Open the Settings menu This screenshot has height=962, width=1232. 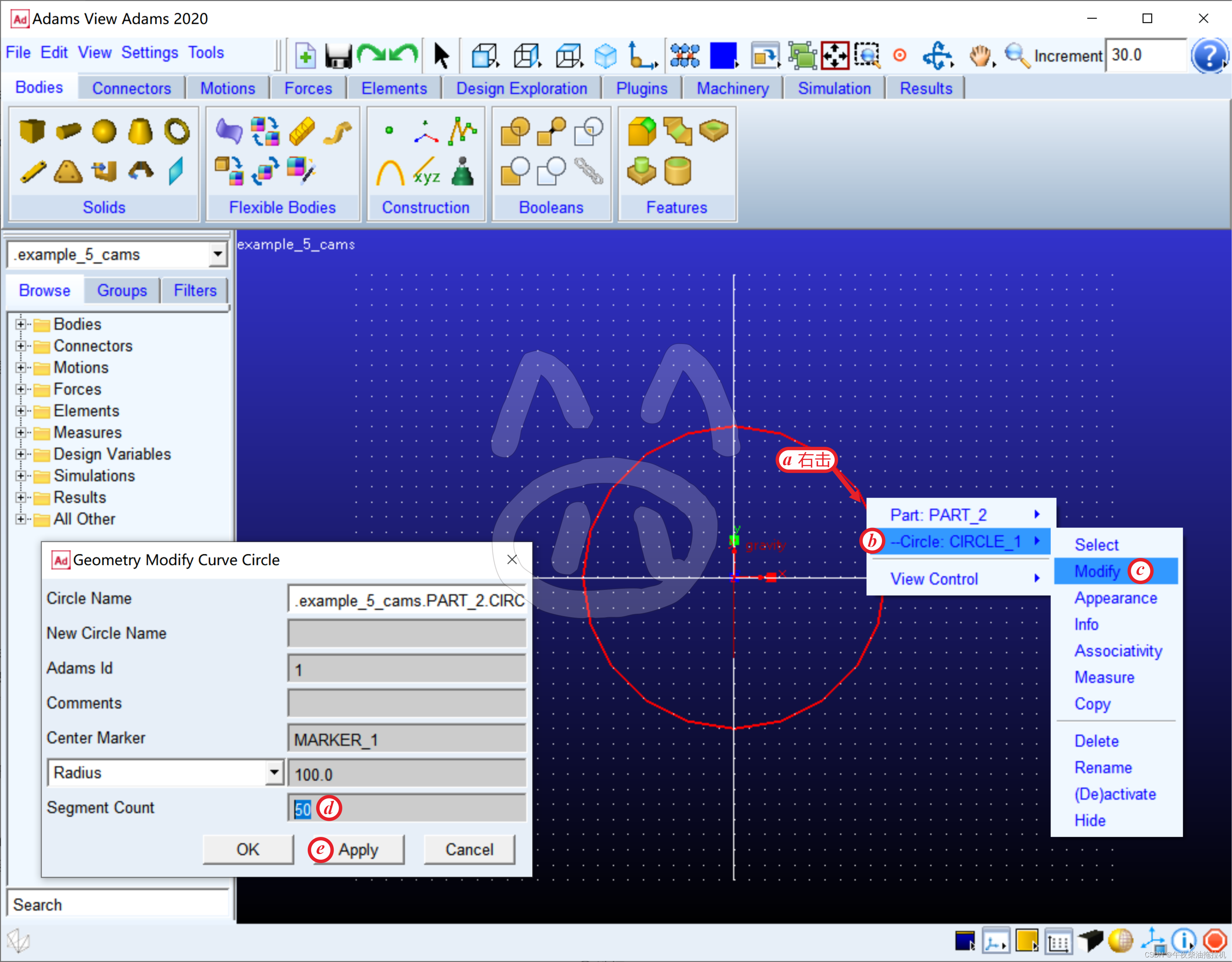150,52
